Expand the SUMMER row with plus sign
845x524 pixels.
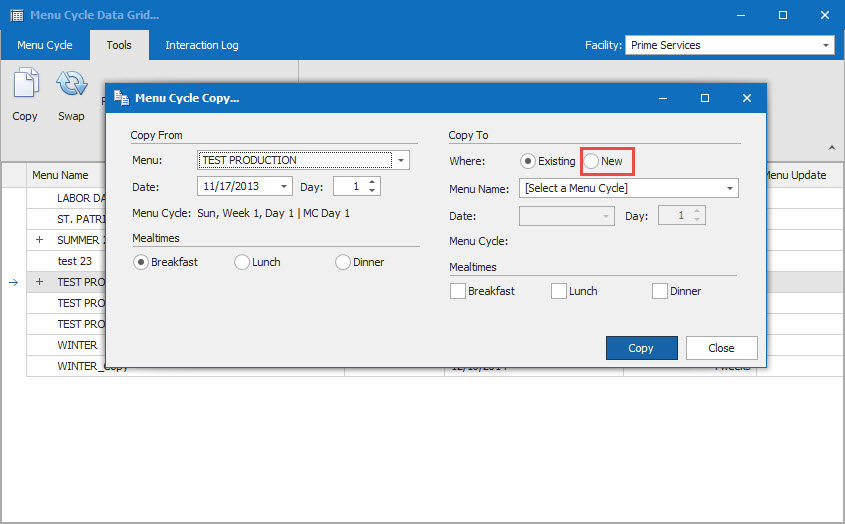point(39,240)
